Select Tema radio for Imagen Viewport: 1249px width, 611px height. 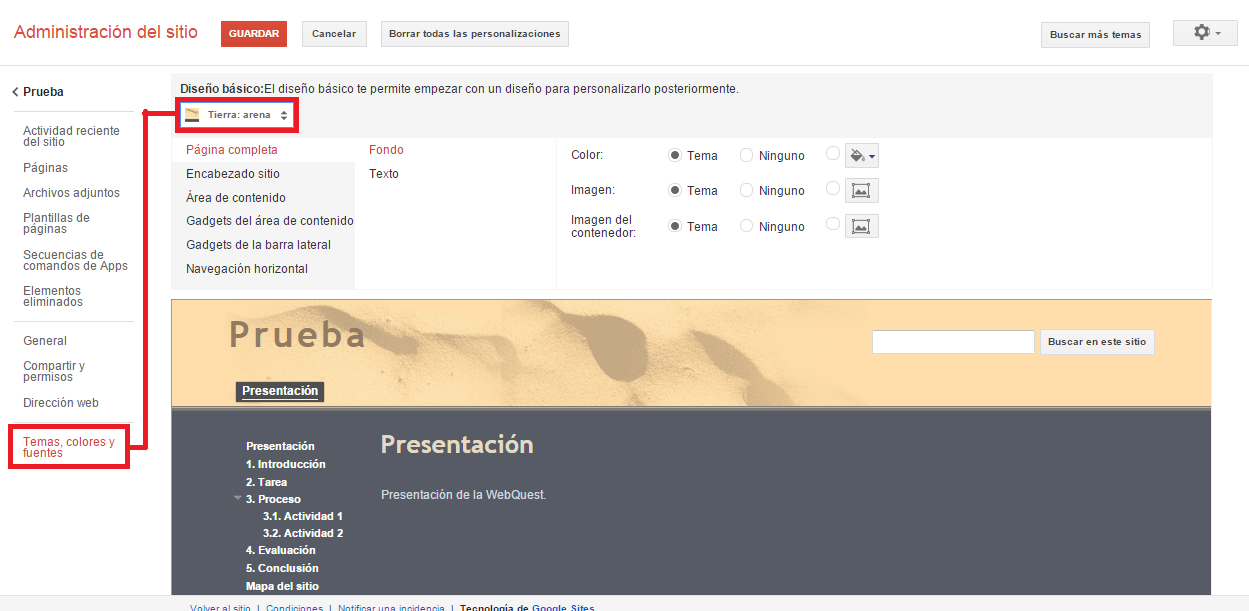[675, 190]
